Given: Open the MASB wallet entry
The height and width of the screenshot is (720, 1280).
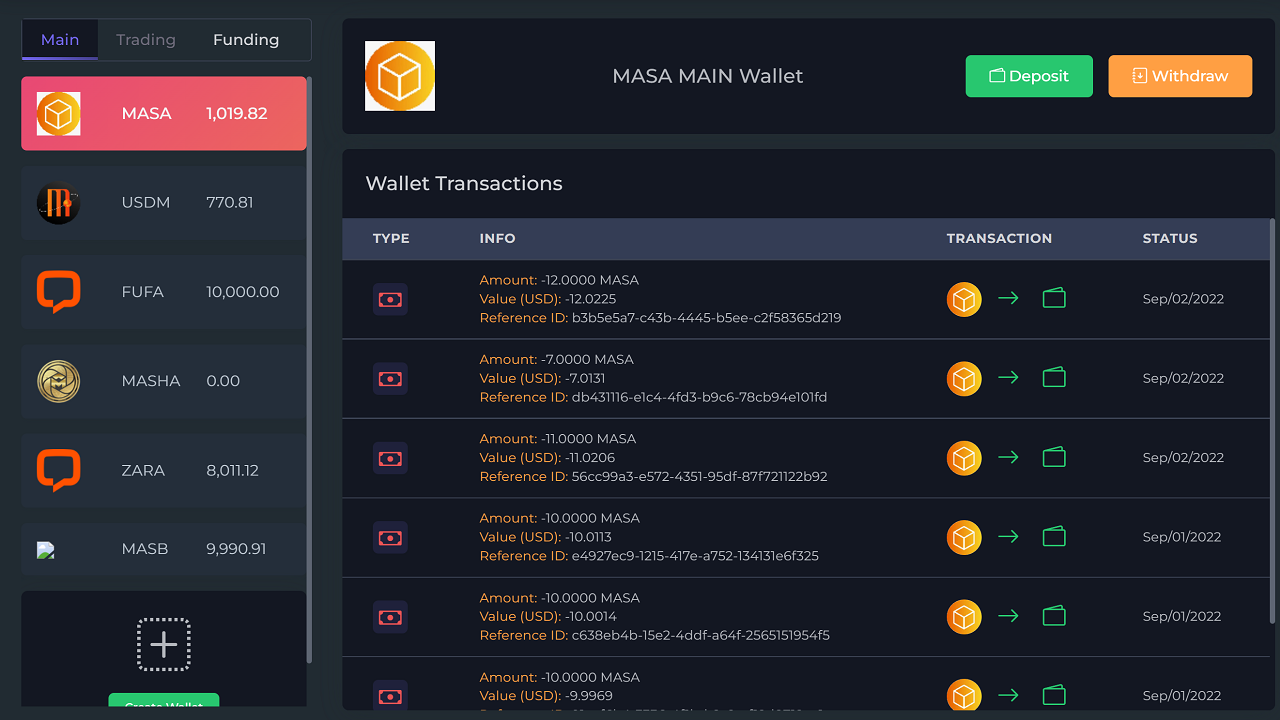Looking at the screenshot, I should (164, 549).
